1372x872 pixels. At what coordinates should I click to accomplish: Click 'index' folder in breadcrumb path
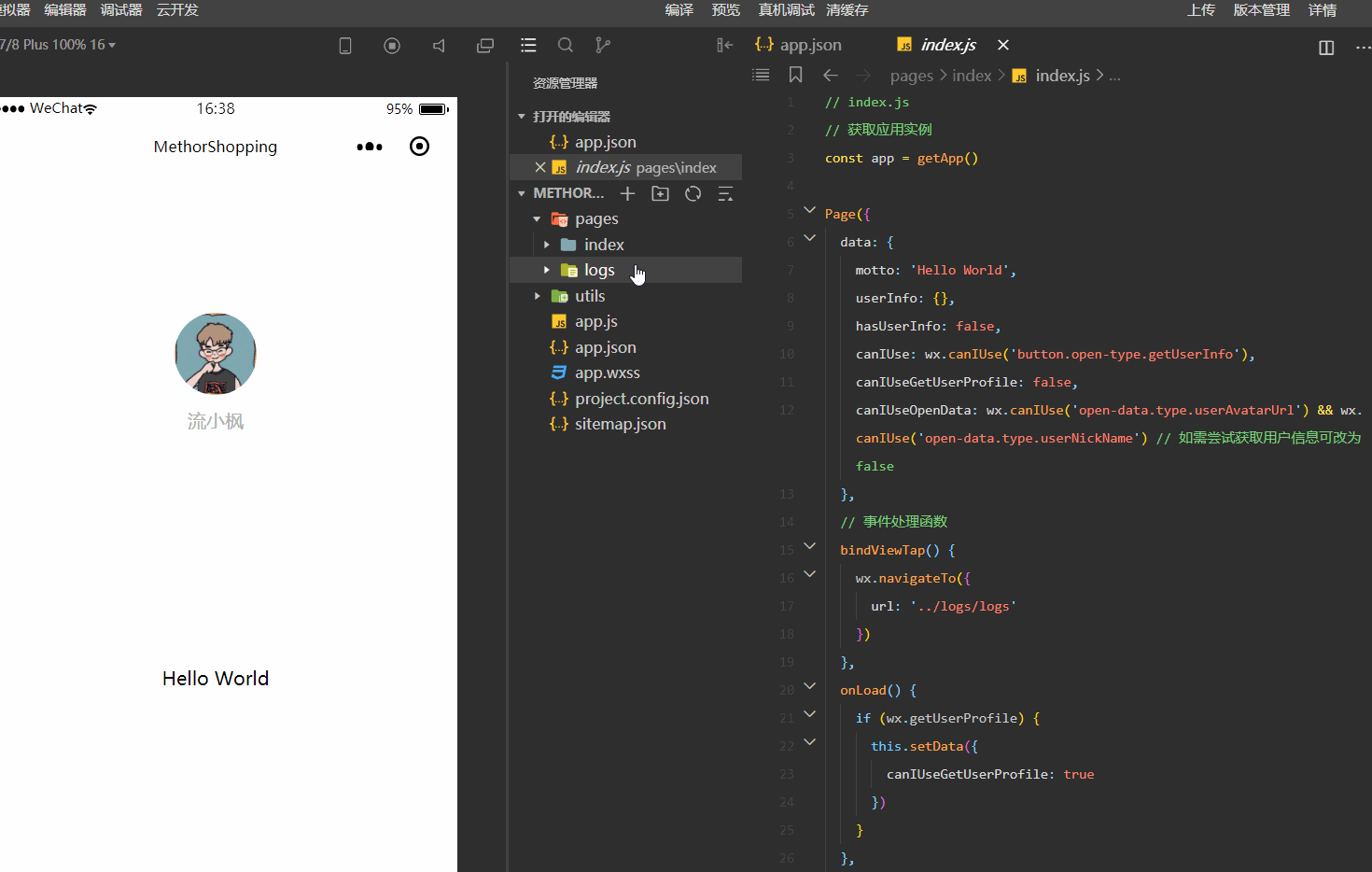972,76
